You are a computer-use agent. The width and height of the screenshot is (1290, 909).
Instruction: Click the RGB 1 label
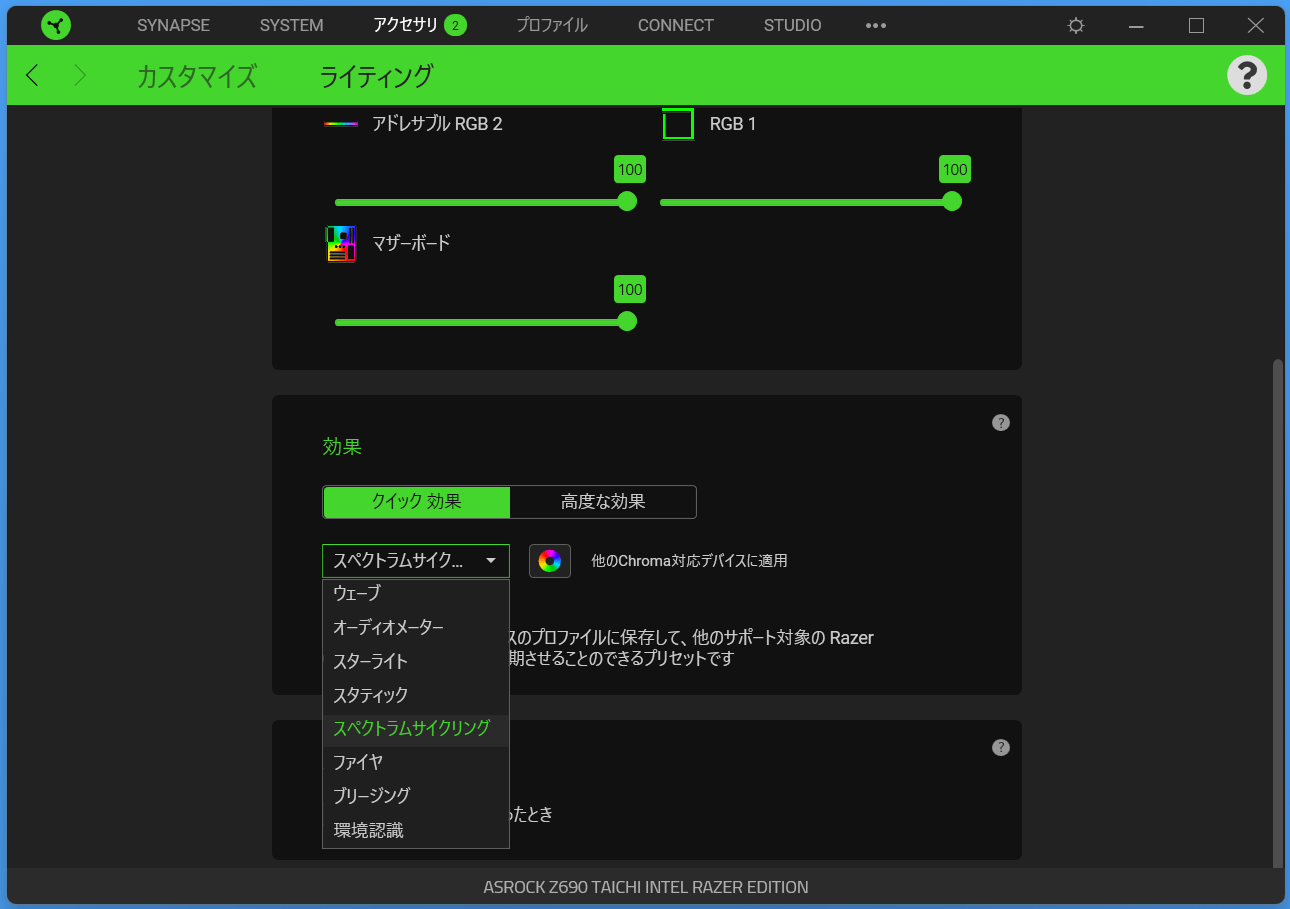[733, 124]
